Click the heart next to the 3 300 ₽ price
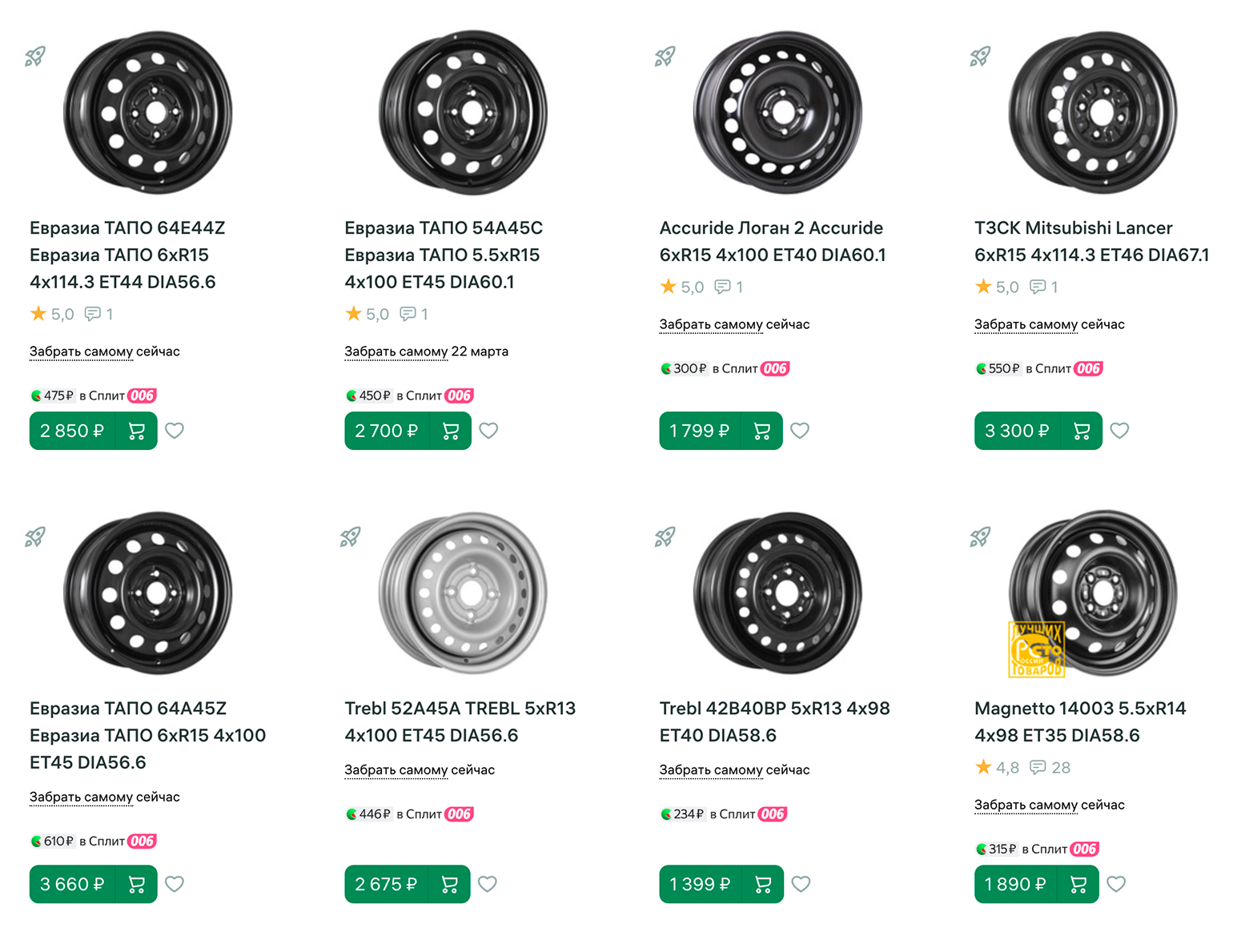Image resolution: width=1233 pixels, height=952 pixels. pyautogui.click(x=1119, y=431)
